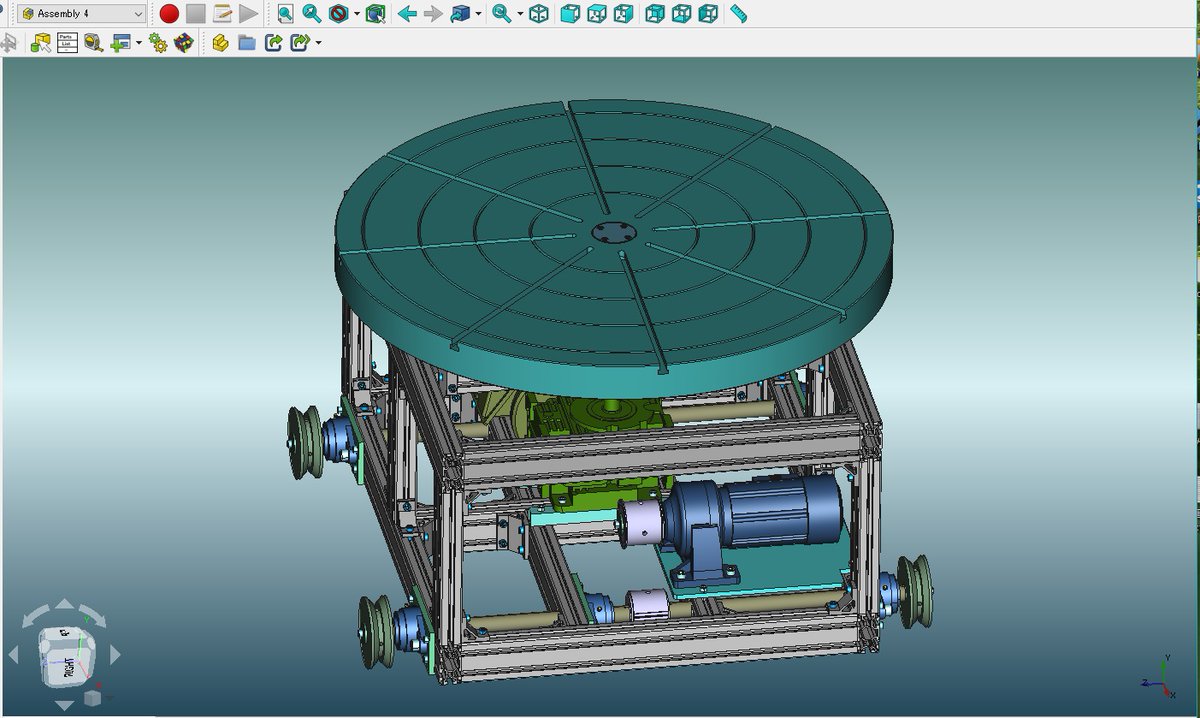
Task: Select the third cube view icon
Action: click(x=623, y=14)
